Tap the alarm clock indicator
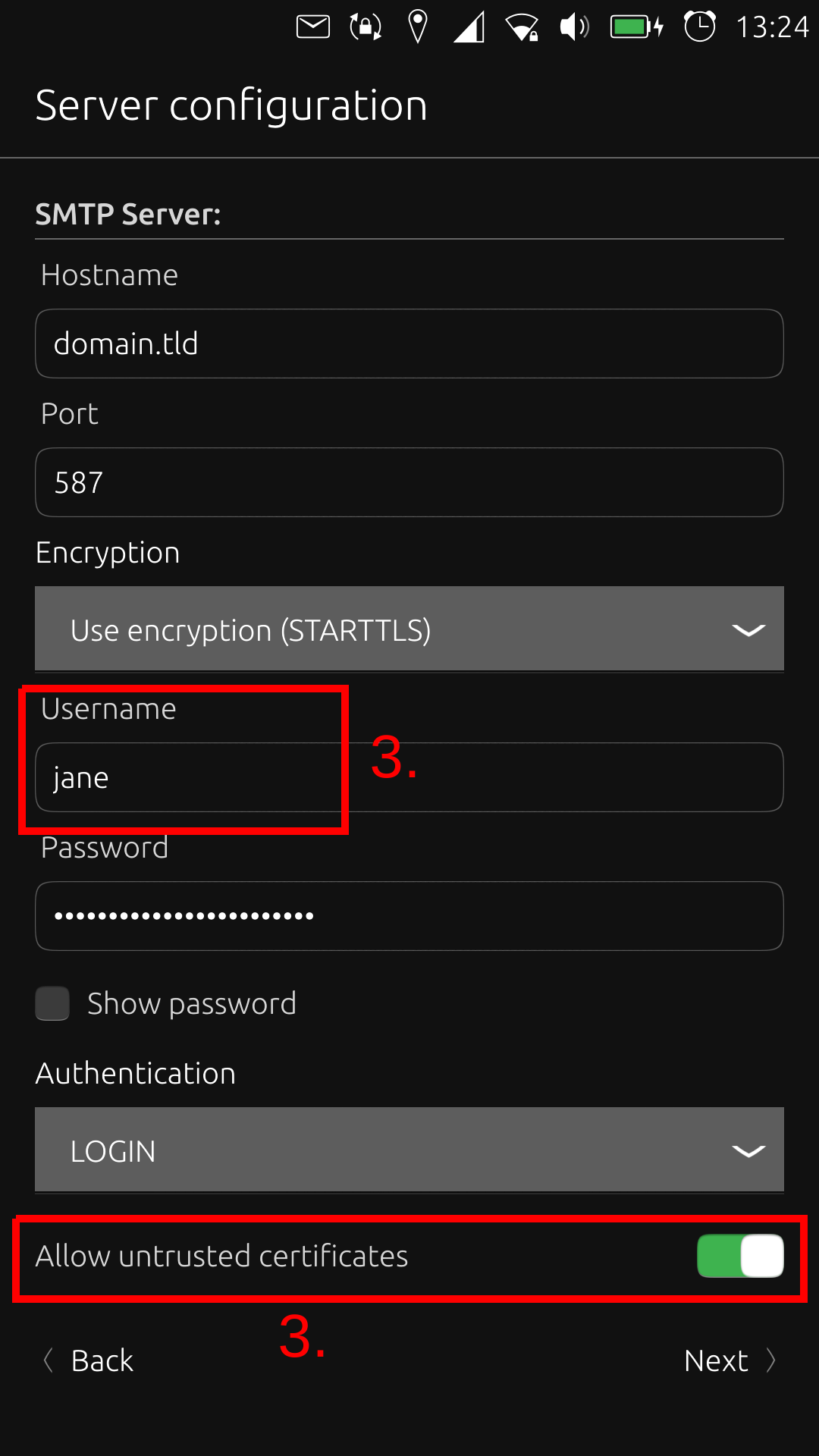Image resolution: width=819 pixels, height=1456 pixels. click(699, 27)
